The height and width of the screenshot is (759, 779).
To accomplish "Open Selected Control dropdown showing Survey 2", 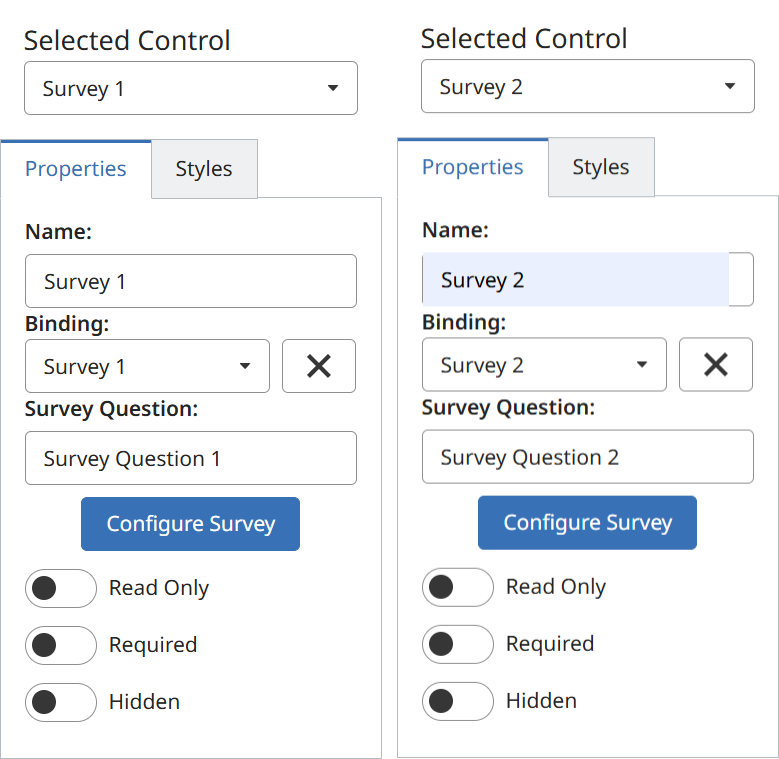I will click(x=587, y=86).
